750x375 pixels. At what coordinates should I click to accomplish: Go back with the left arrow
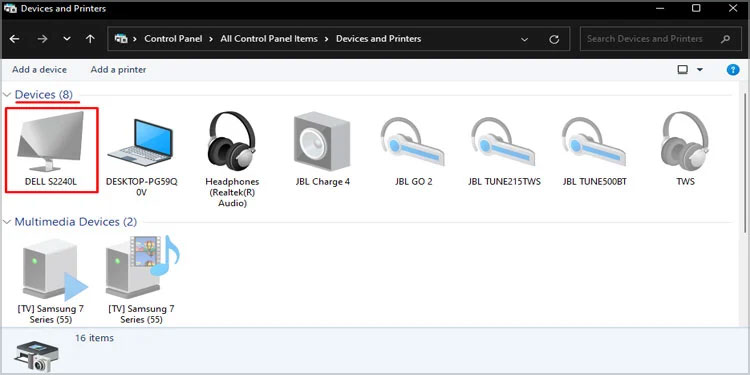click(15, 39)
